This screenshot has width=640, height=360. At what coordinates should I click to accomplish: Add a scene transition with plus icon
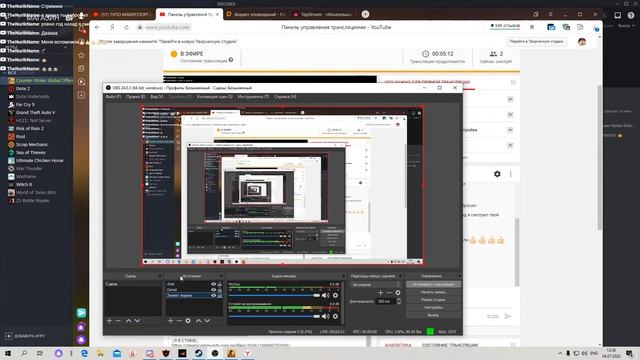pyautogui.click(x=380, y=293)
